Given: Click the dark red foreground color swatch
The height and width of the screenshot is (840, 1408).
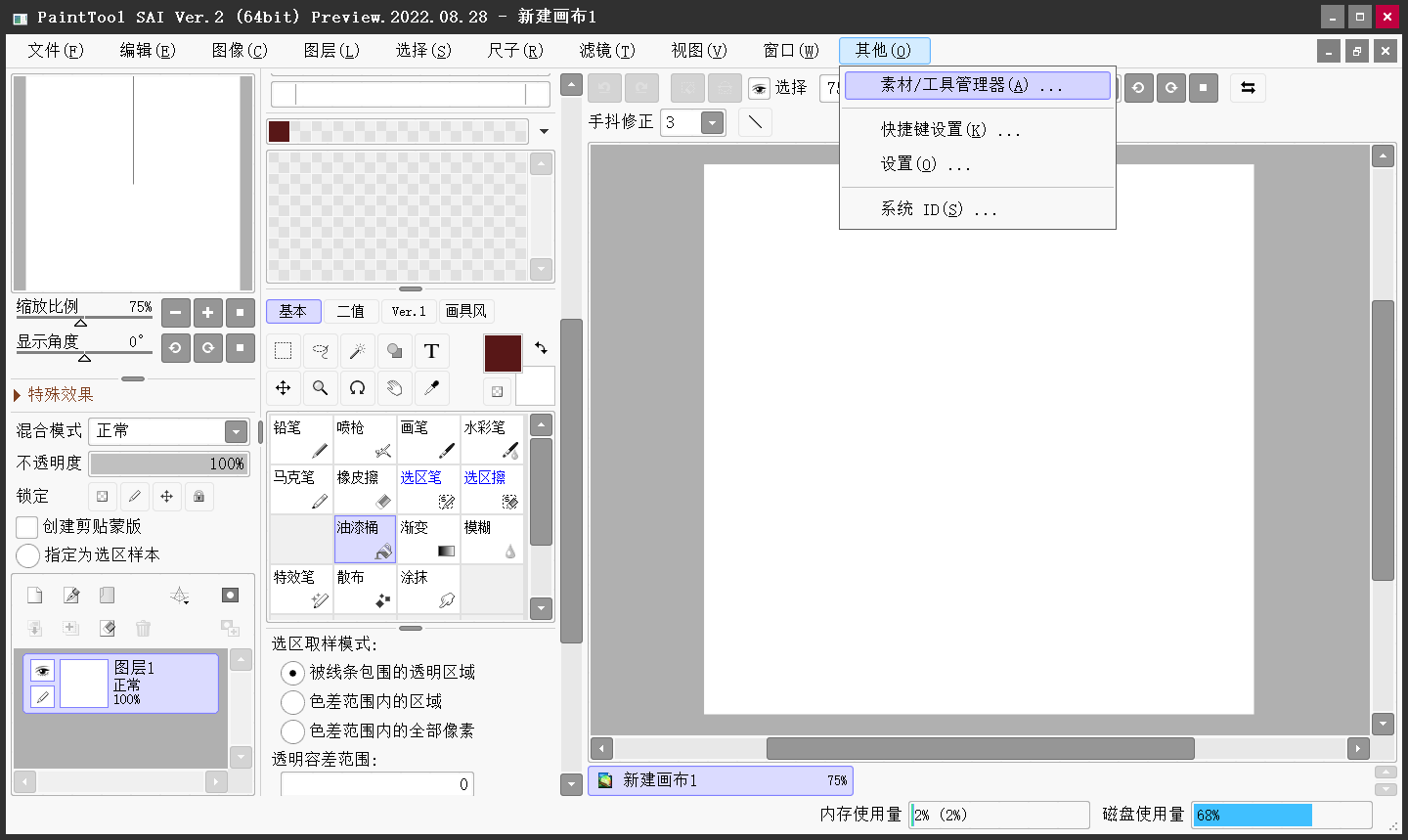Looking at the screenshot, I should pos(503,353).
